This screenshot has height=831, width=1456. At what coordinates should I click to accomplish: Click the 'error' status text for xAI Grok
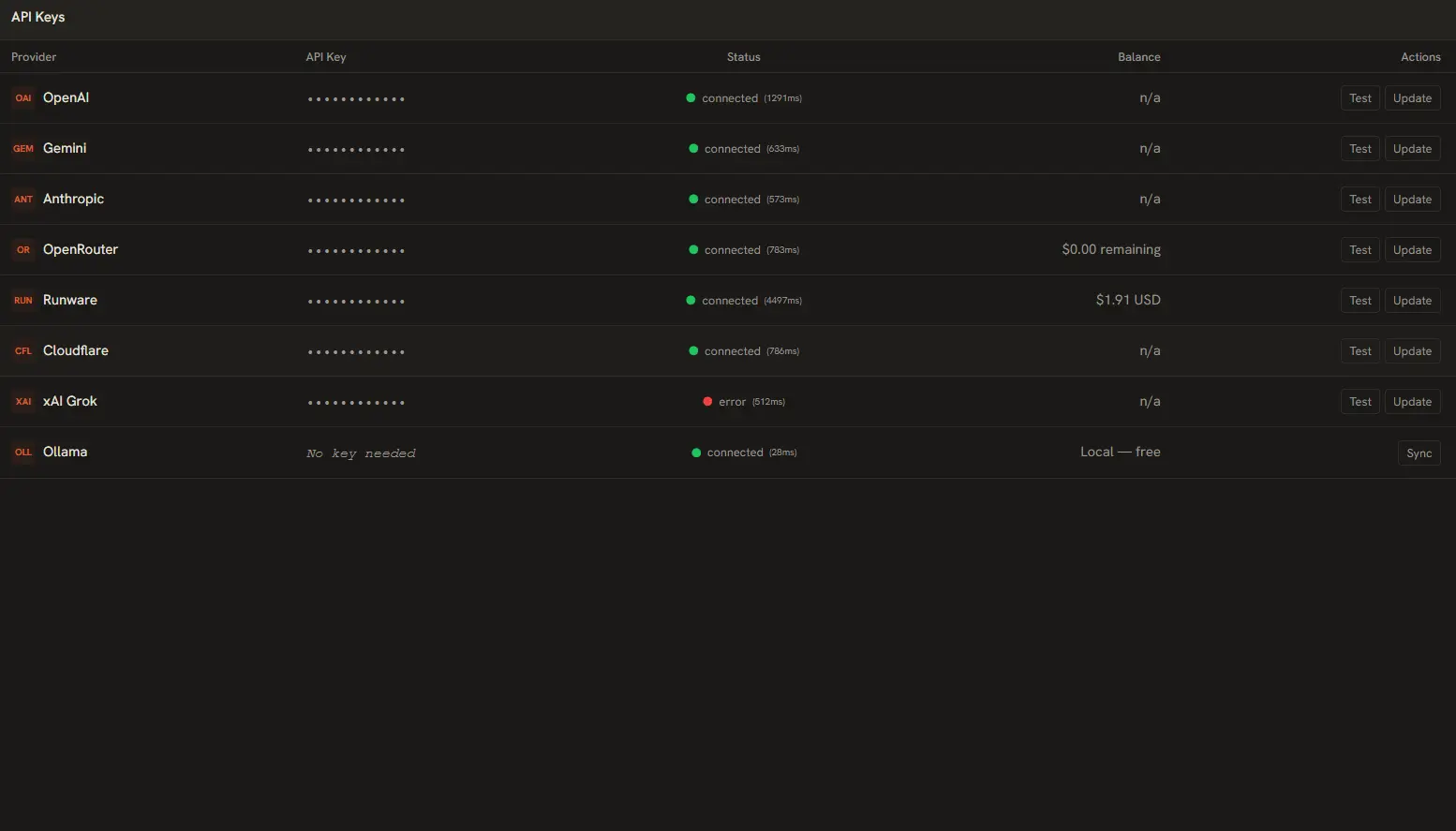click(x=733, y=402)
